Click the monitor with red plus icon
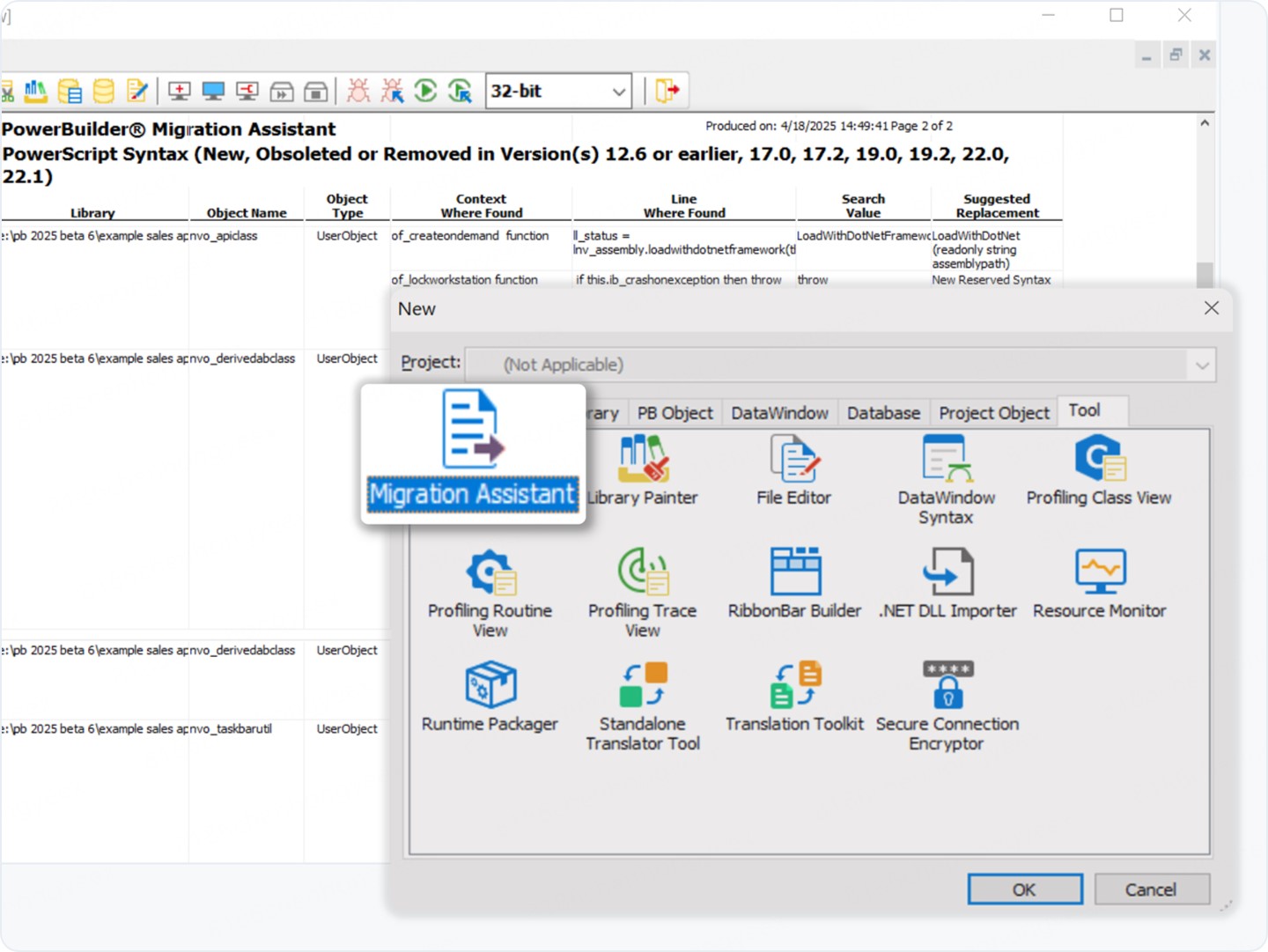The image size is (1268, 952). click(180, 91)
